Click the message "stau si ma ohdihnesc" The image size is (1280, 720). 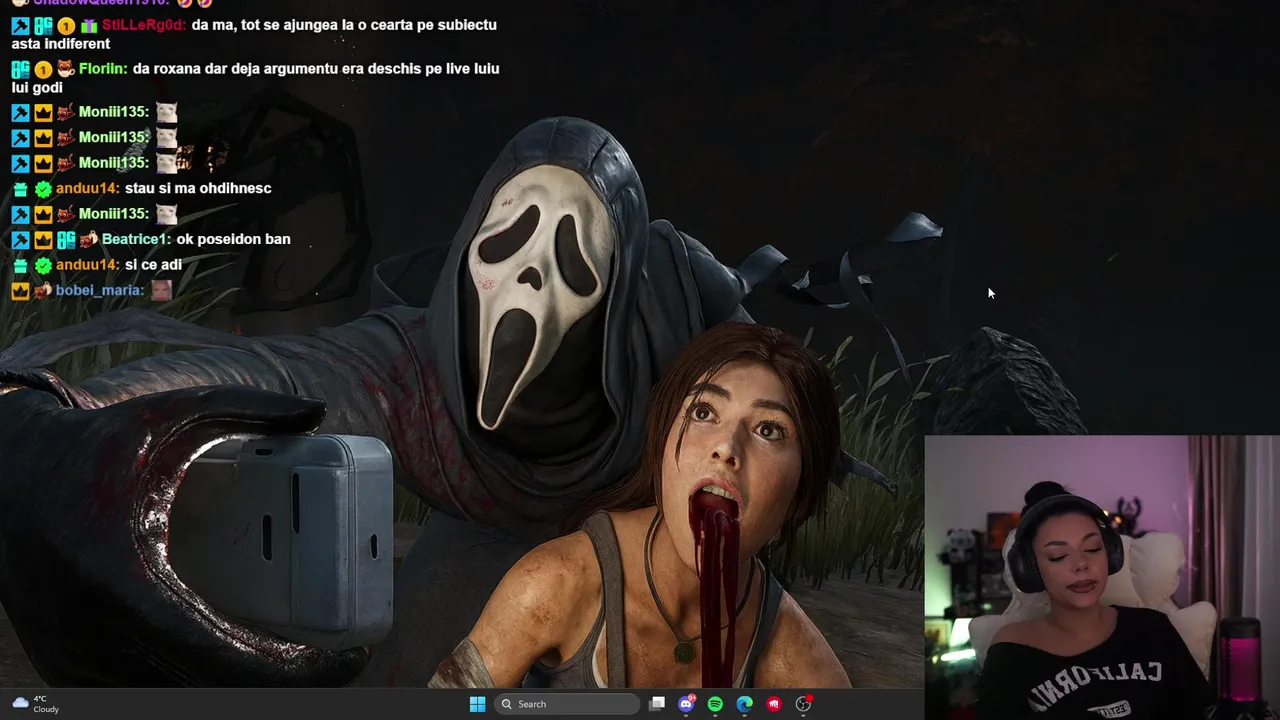pyautogui.click(x=198, y=188)
